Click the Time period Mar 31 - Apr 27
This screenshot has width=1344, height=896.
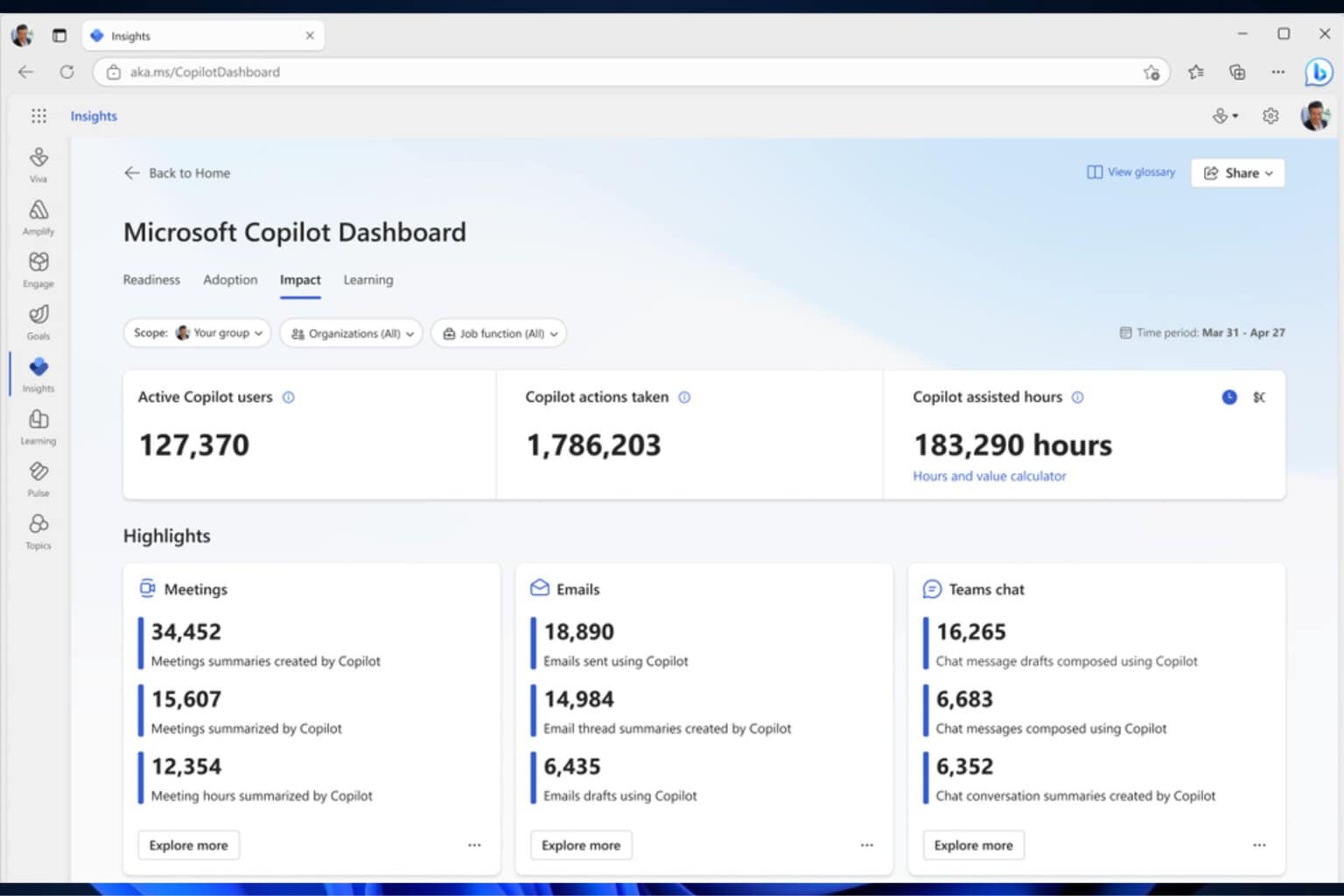coord(1202,332)
